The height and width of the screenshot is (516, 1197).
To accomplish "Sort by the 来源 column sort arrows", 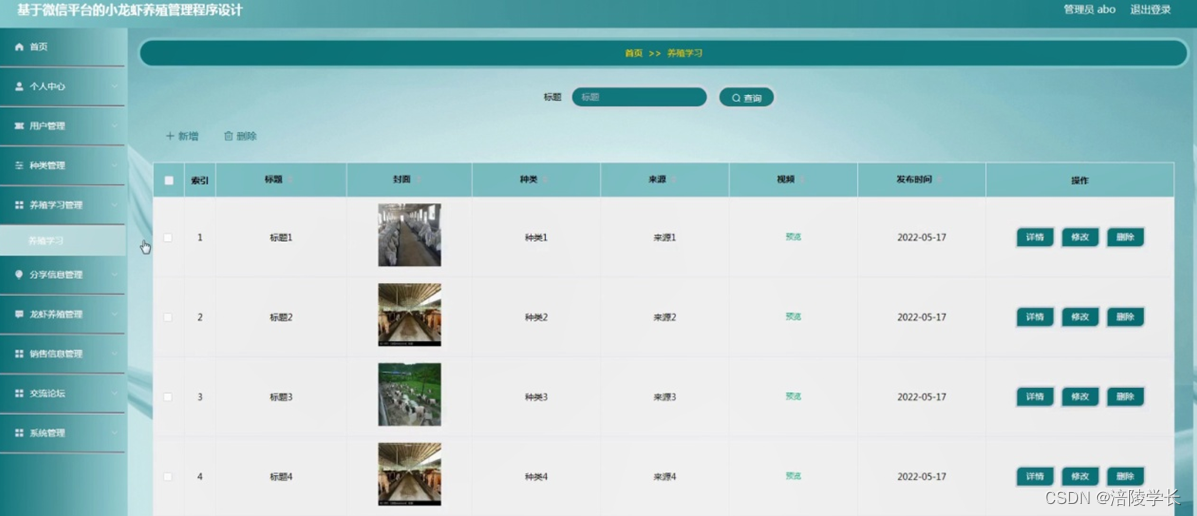I will [x=673, y=180].
